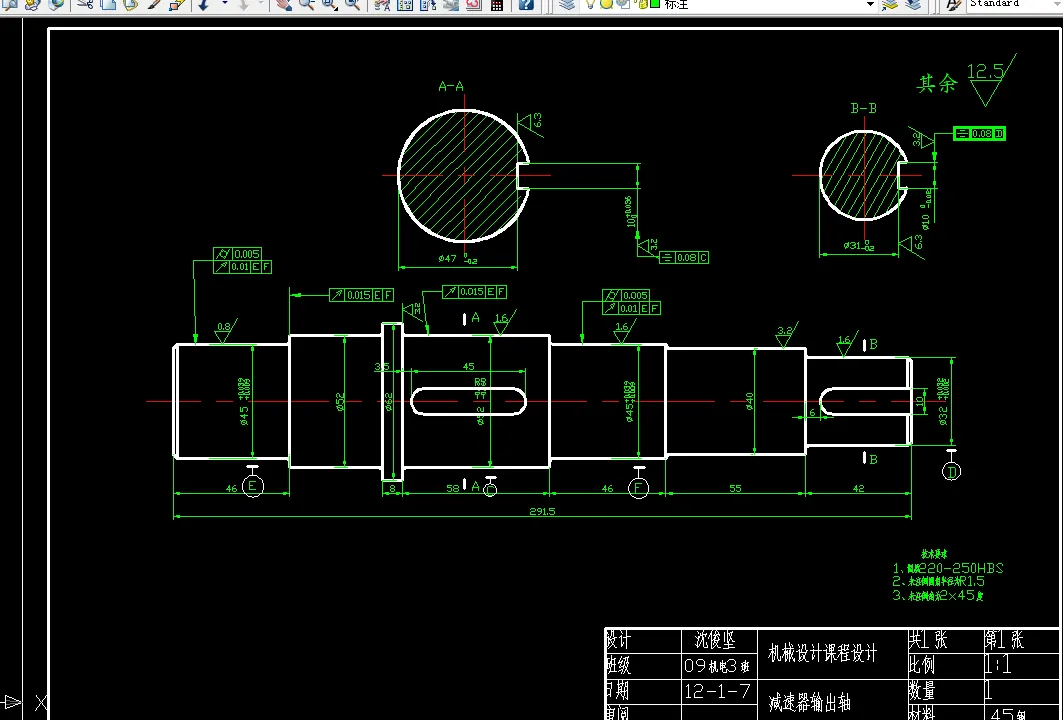This screenshot has width=1063, height=720.
Task: Select the Match Properties brush tool
Action: (155, 5)
